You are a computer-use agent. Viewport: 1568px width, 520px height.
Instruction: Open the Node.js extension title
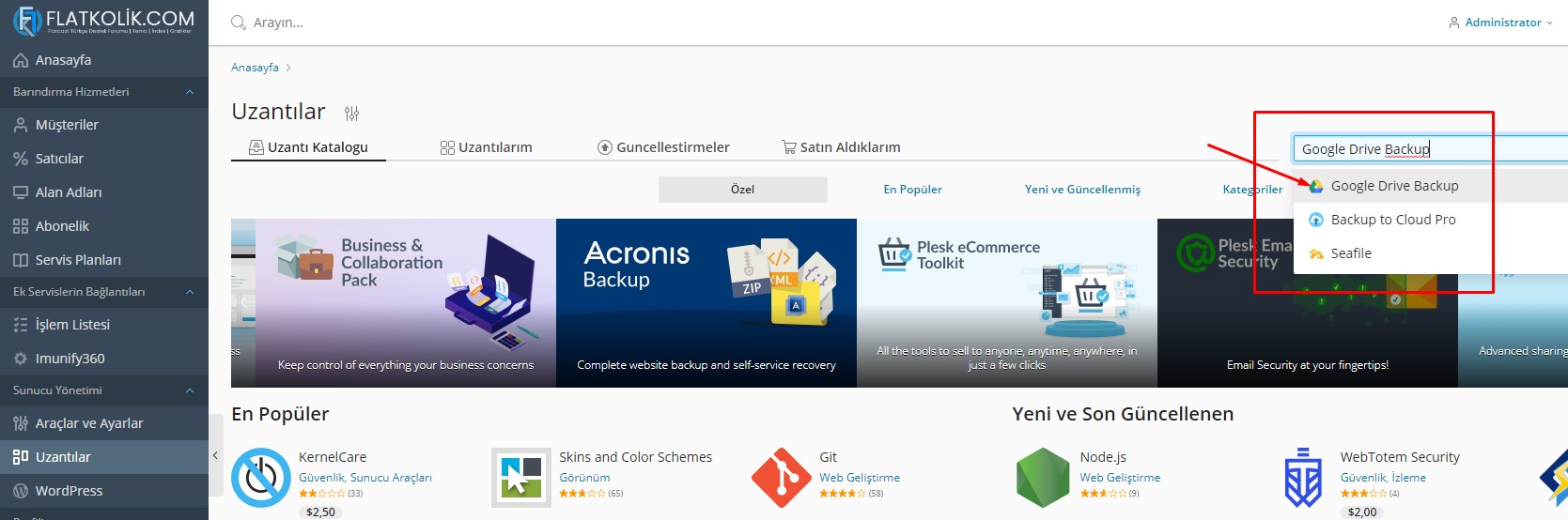click(x=1103, y=457)
